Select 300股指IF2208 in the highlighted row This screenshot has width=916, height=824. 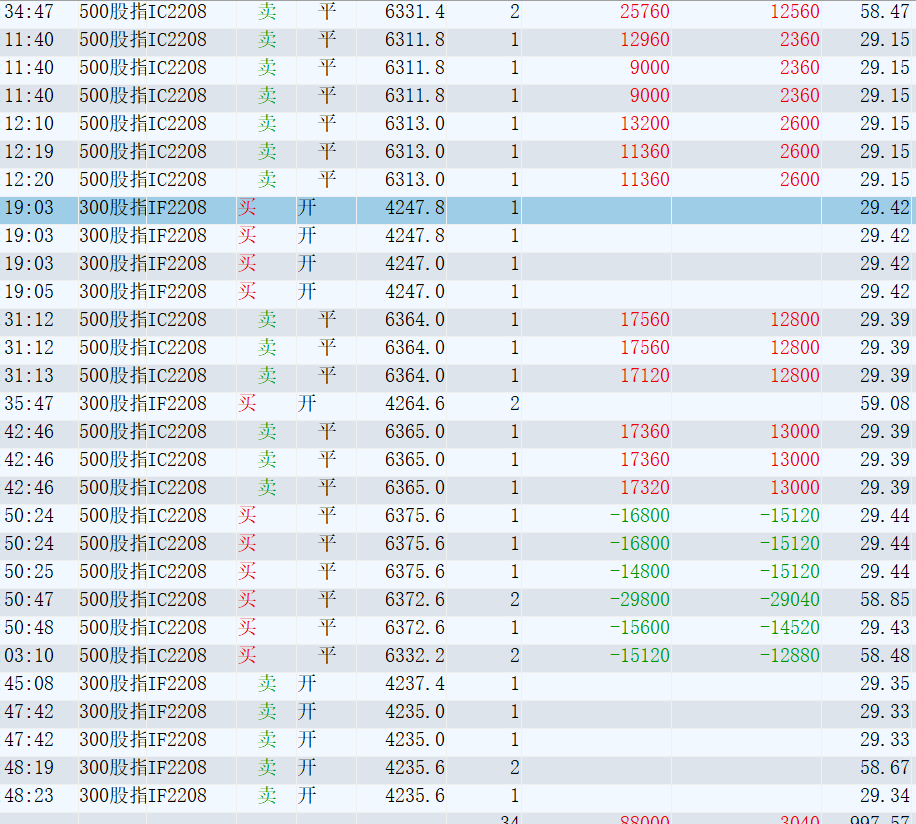[143, 208]
